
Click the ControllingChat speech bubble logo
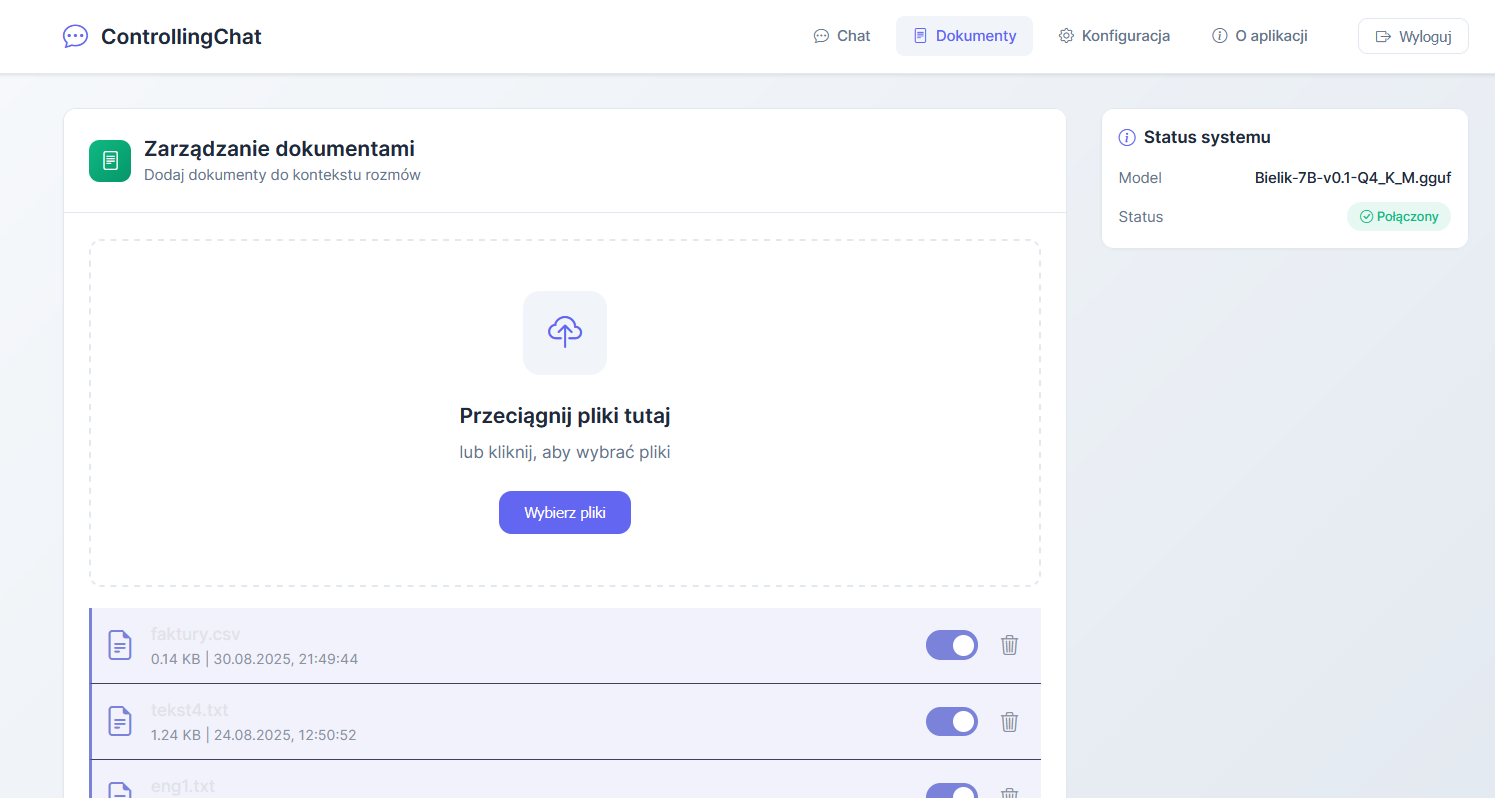[75, 37]
